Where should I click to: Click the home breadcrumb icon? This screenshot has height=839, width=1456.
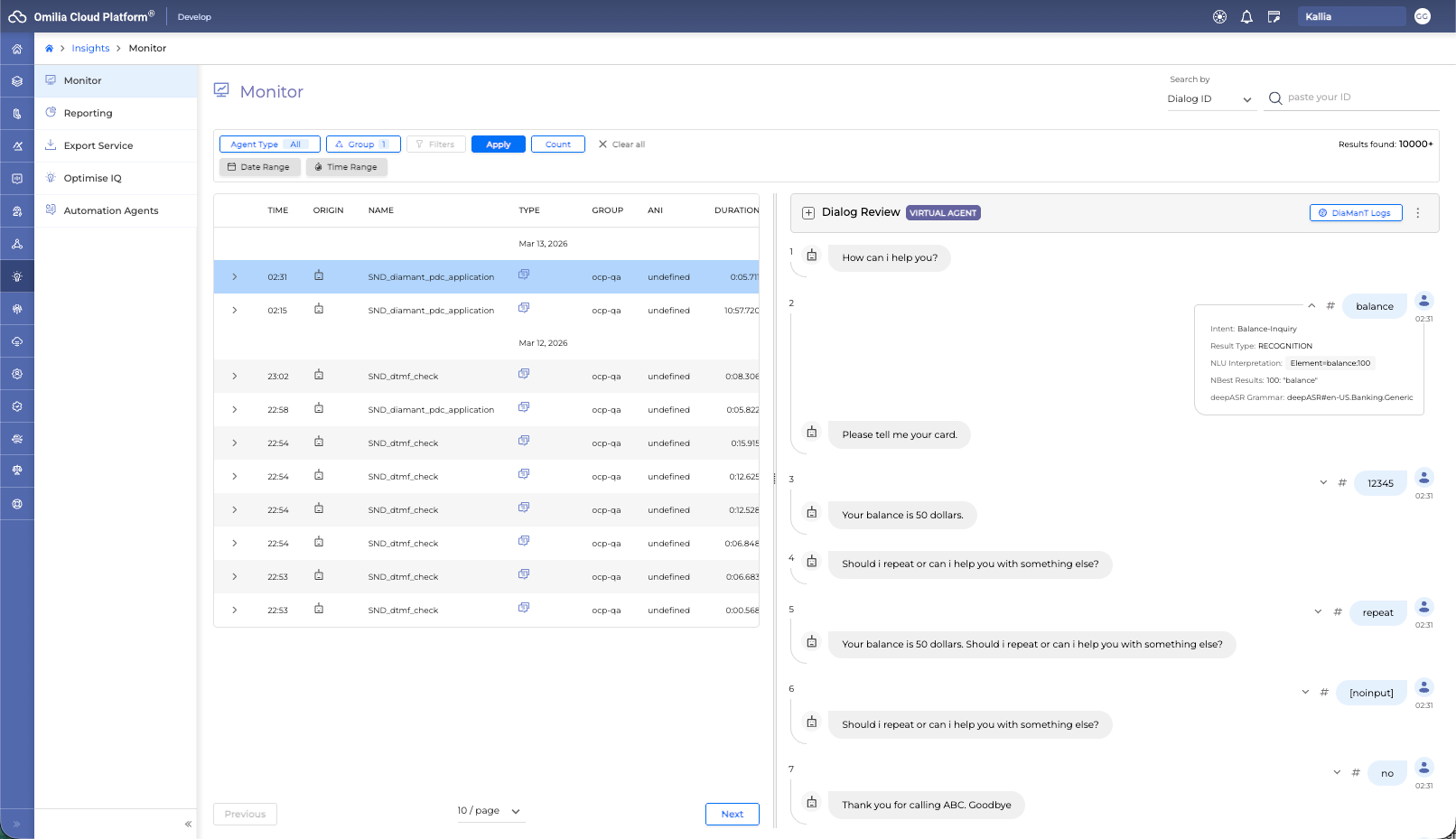pos(49,49)
